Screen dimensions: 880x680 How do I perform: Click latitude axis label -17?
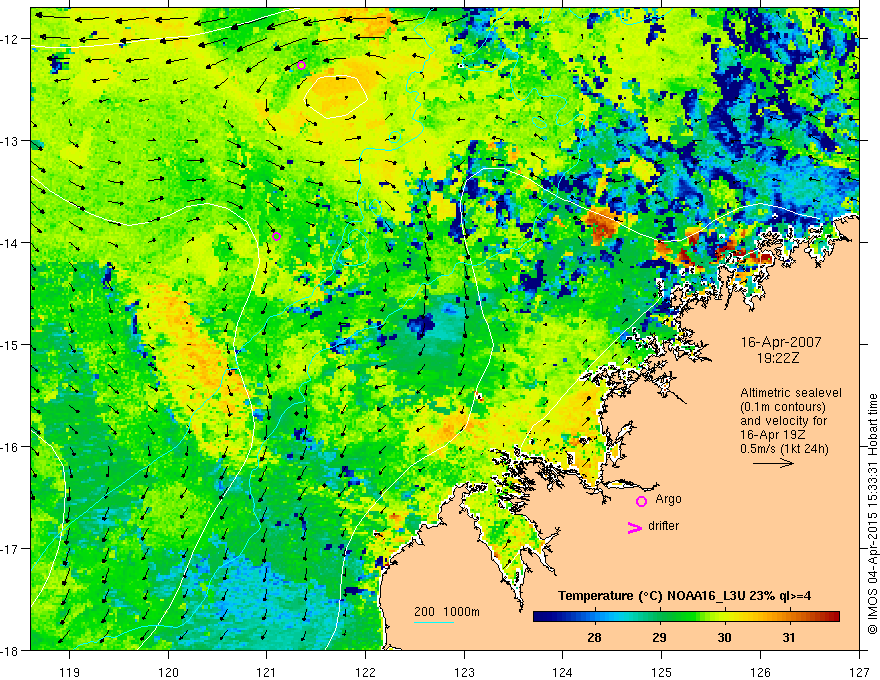tap(11, 549)
